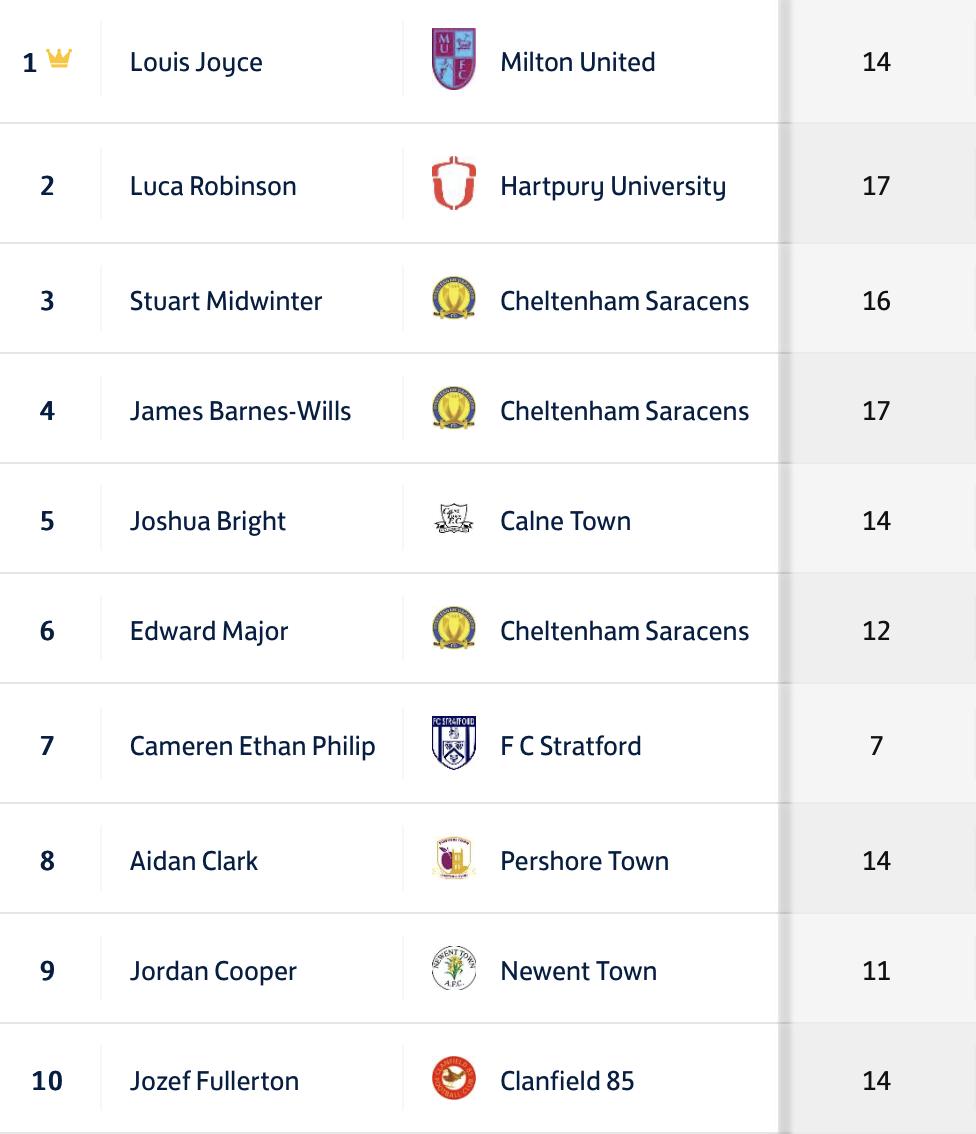Click the Pershore Town club crest

pyautogui.click(x=453, y=860)
